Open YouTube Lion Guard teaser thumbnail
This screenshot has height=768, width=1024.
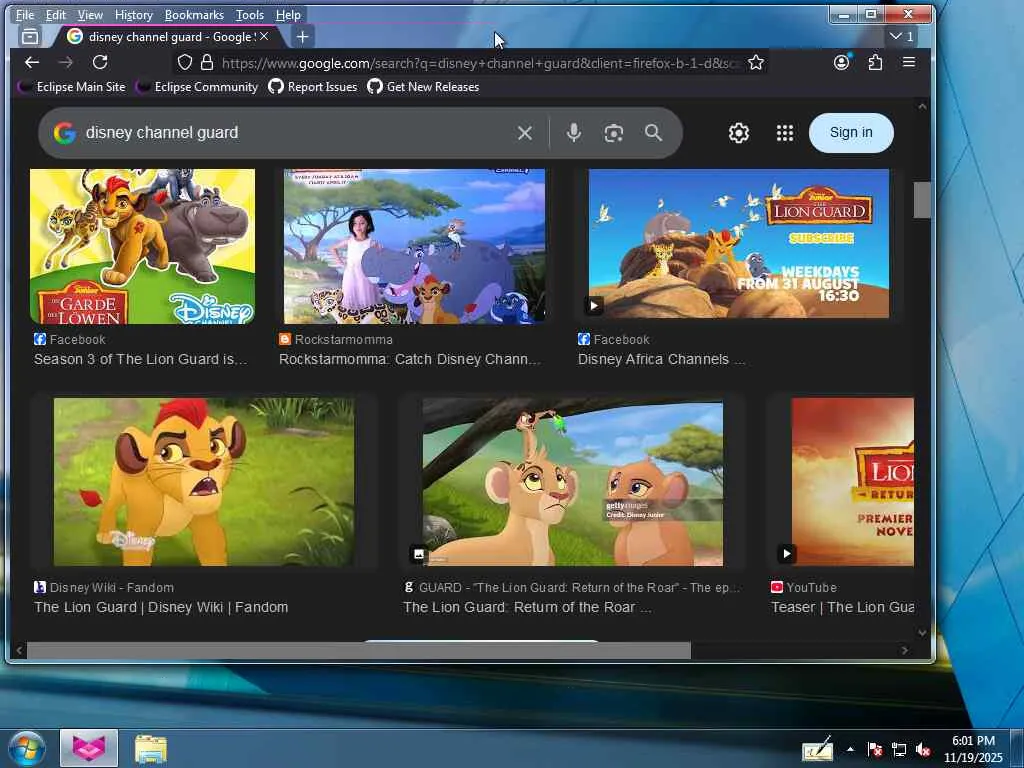[x=852, y=481]
